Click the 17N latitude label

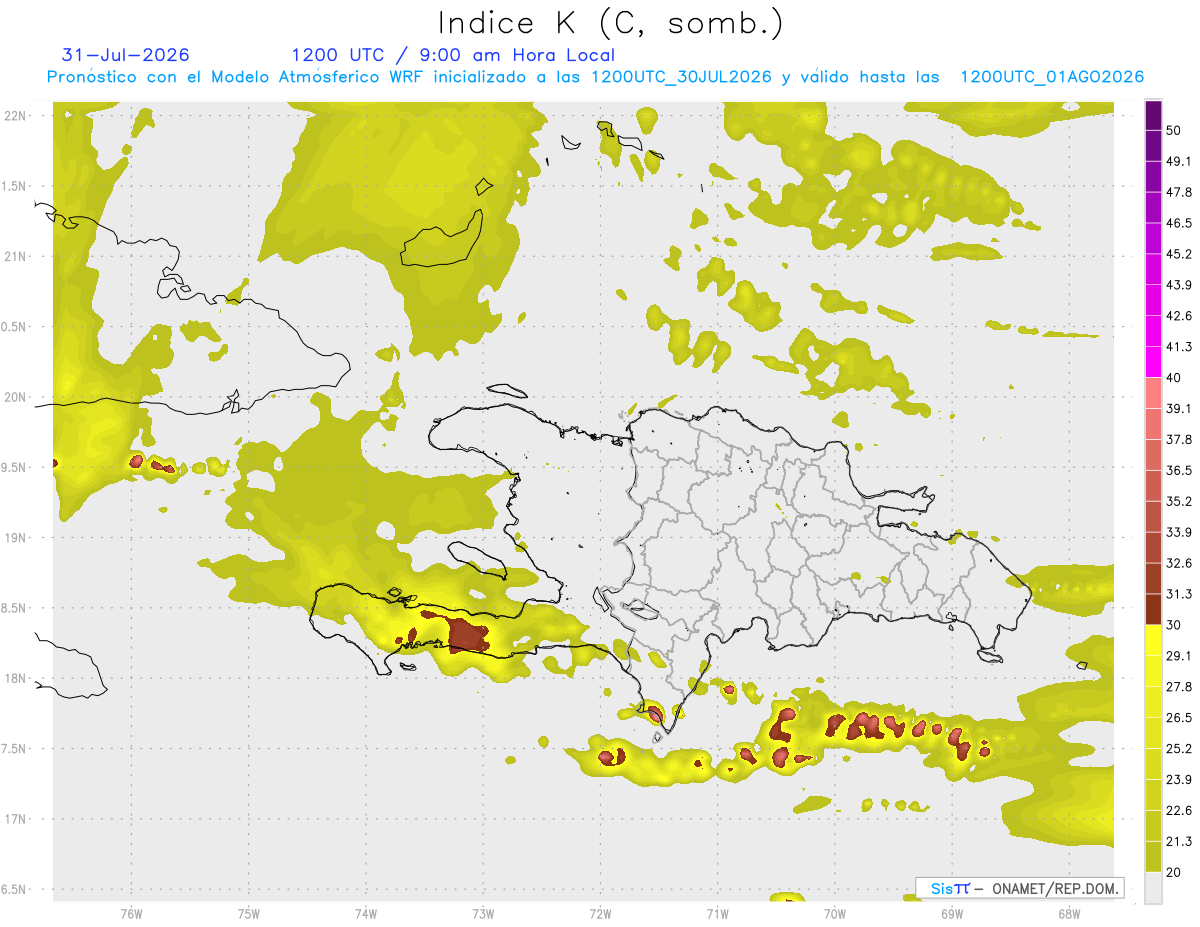pyautogui.click(x=15, y=819)
